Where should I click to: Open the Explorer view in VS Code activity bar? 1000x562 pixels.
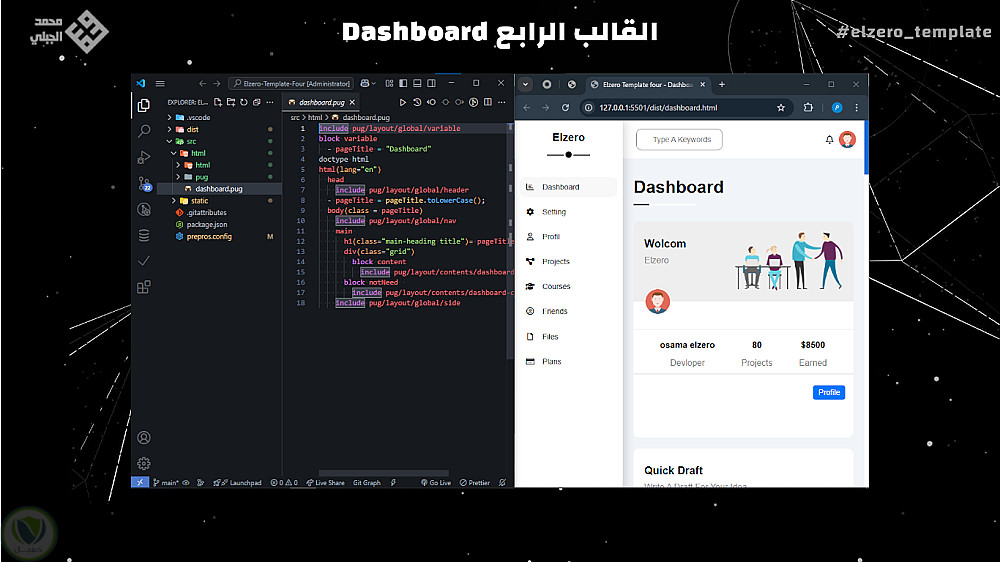point(143,105)
